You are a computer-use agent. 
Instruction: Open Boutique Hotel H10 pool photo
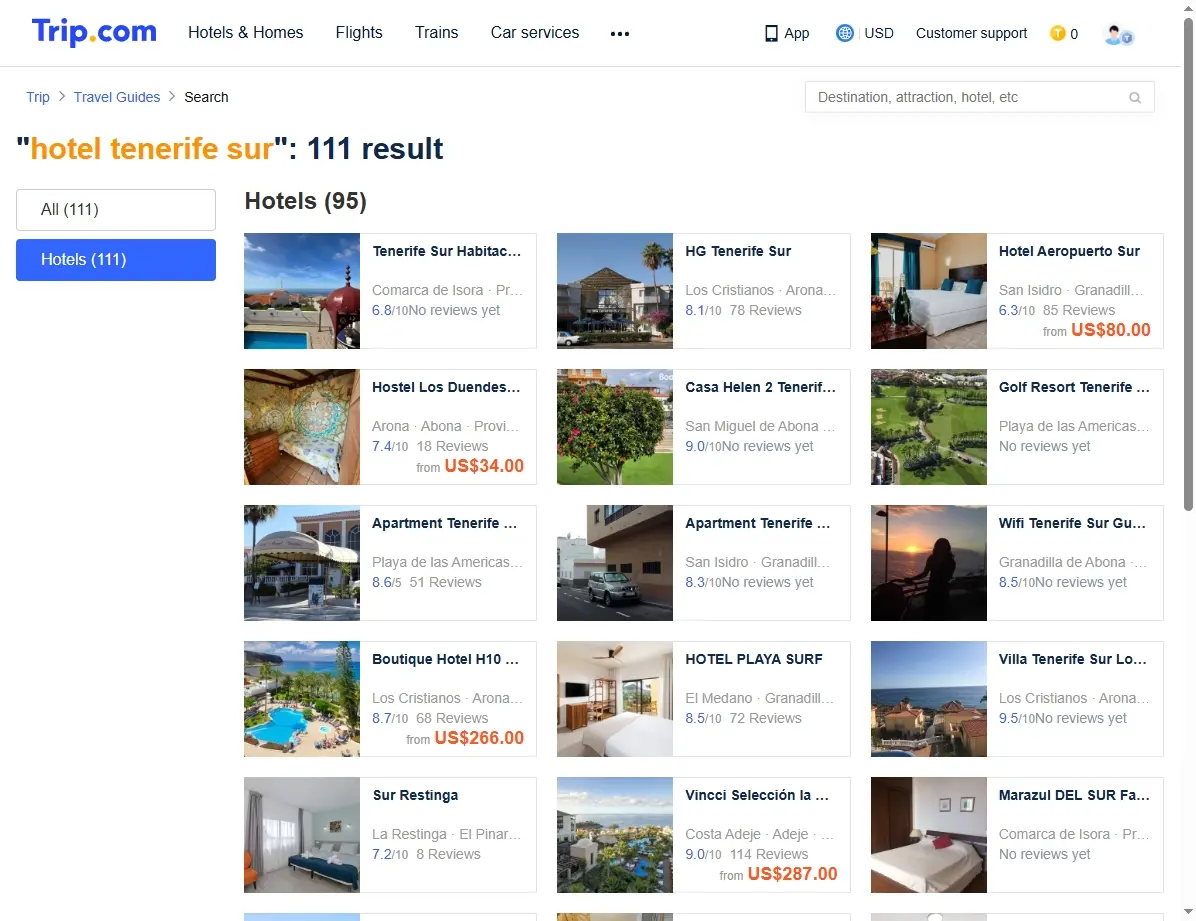coord(302,699)
